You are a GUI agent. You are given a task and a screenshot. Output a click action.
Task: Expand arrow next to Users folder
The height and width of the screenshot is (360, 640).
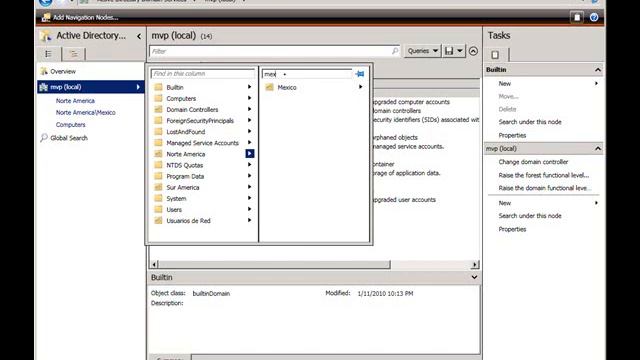pos(249,209)
